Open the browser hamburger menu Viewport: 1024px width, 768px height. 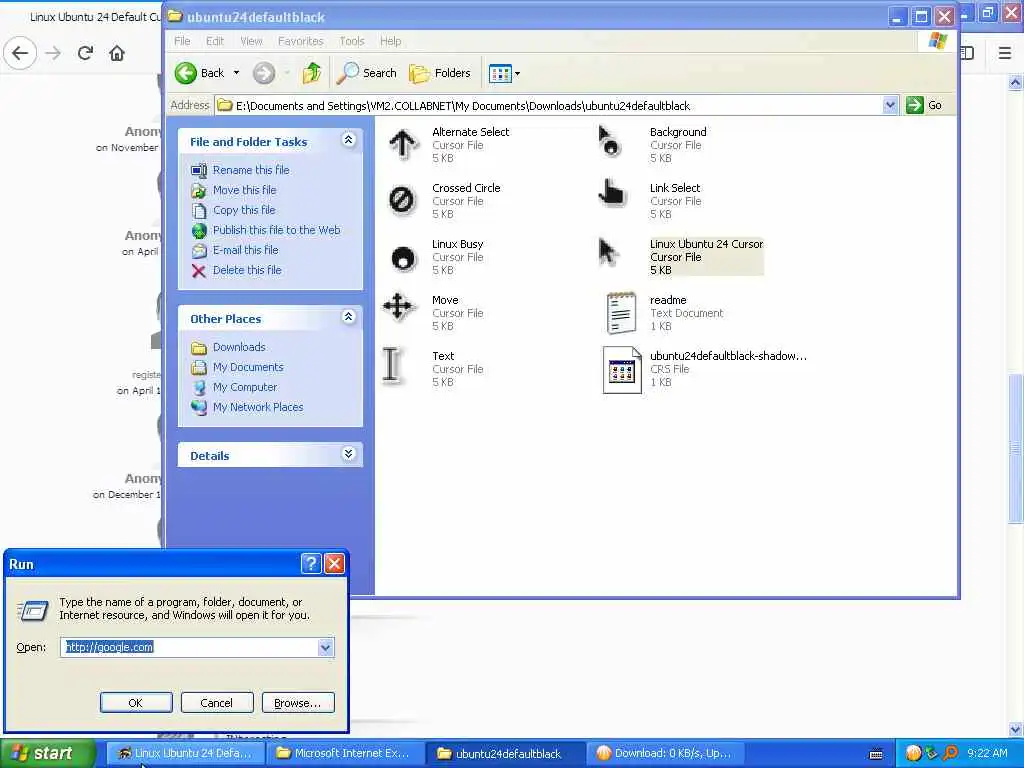tap(1005, 53)
